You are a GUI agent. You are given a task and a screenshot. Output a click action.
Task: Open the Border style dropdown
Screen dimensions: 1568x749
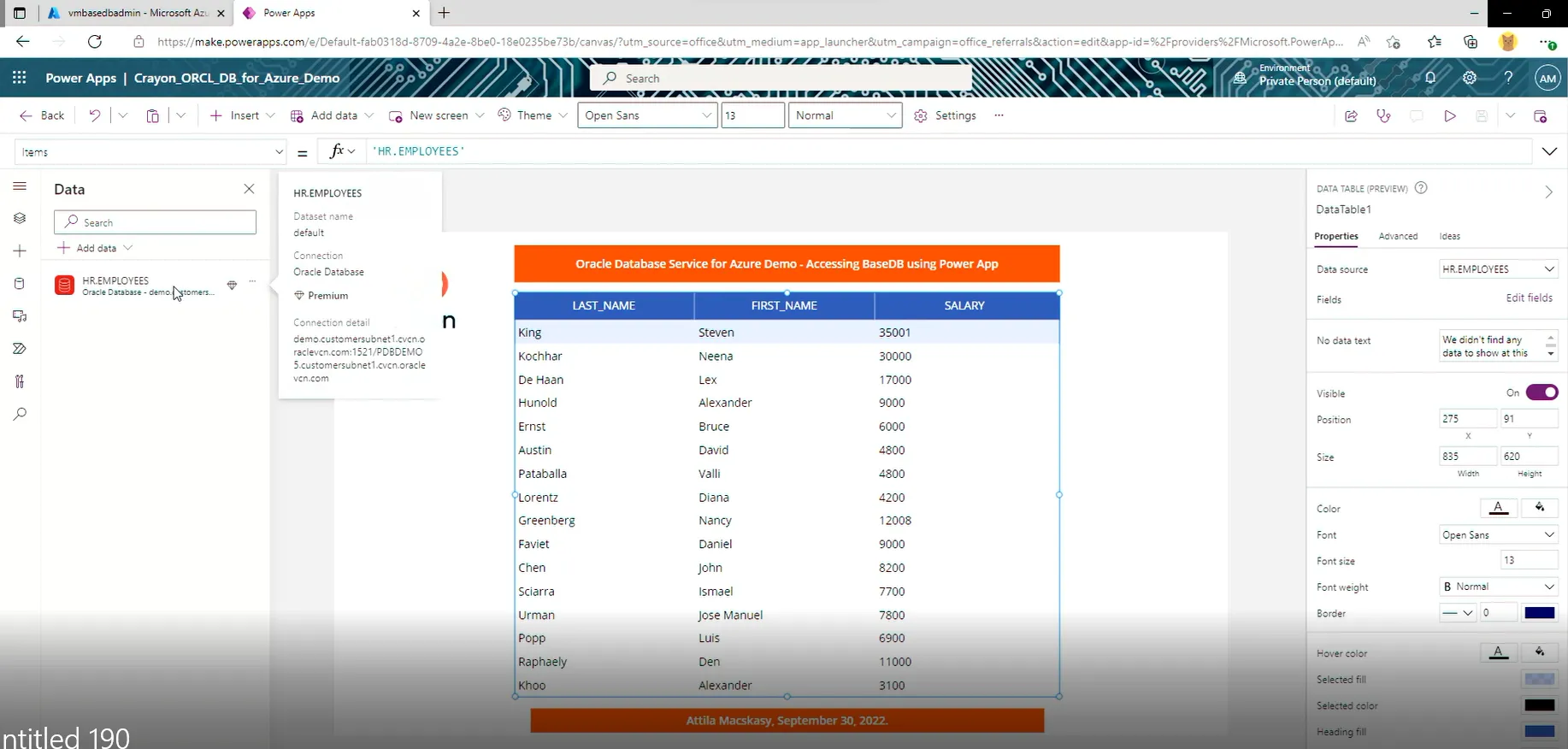pos(1458,613)
